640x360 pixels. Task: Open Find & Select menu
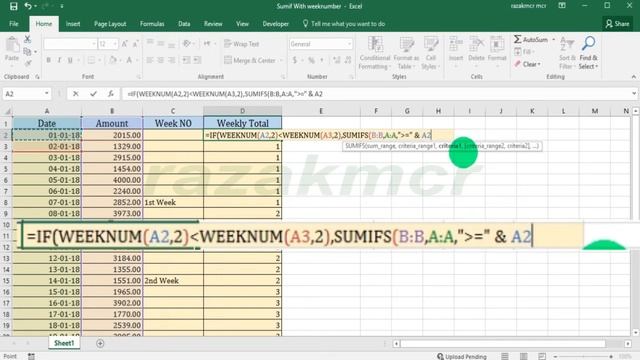coord(588,53)
